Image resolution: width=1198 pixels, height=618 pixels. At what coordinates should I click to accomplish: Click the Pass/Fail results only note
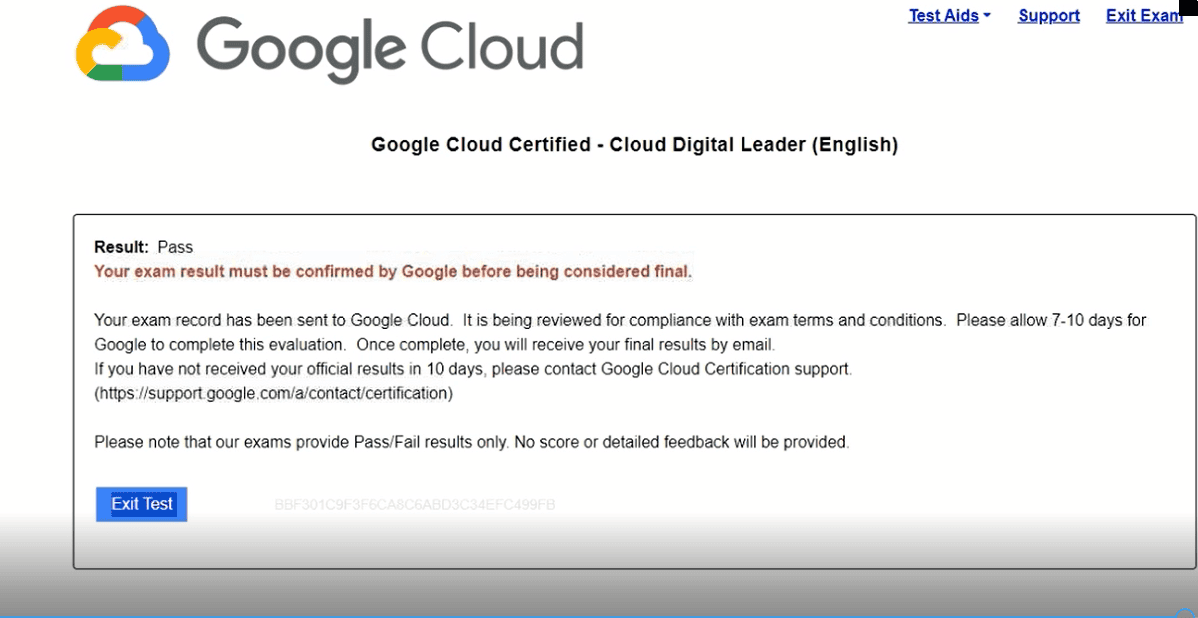tap(471, 442)
